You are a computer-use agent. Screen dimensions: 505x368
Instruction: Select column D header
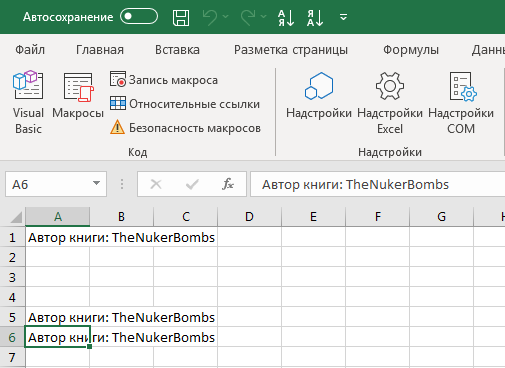[249, 217]
